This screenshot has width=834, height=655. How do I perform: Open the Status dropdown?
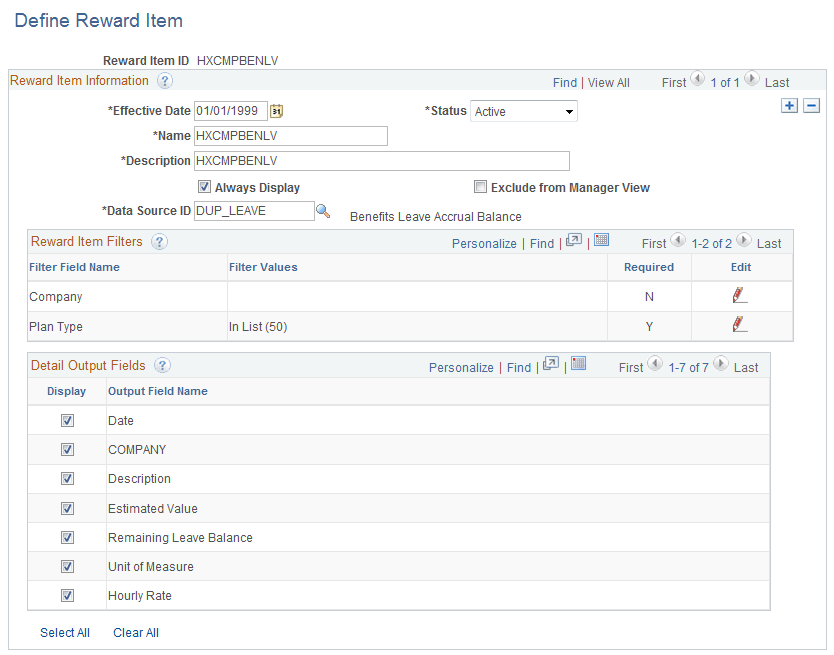click(570, 111)
